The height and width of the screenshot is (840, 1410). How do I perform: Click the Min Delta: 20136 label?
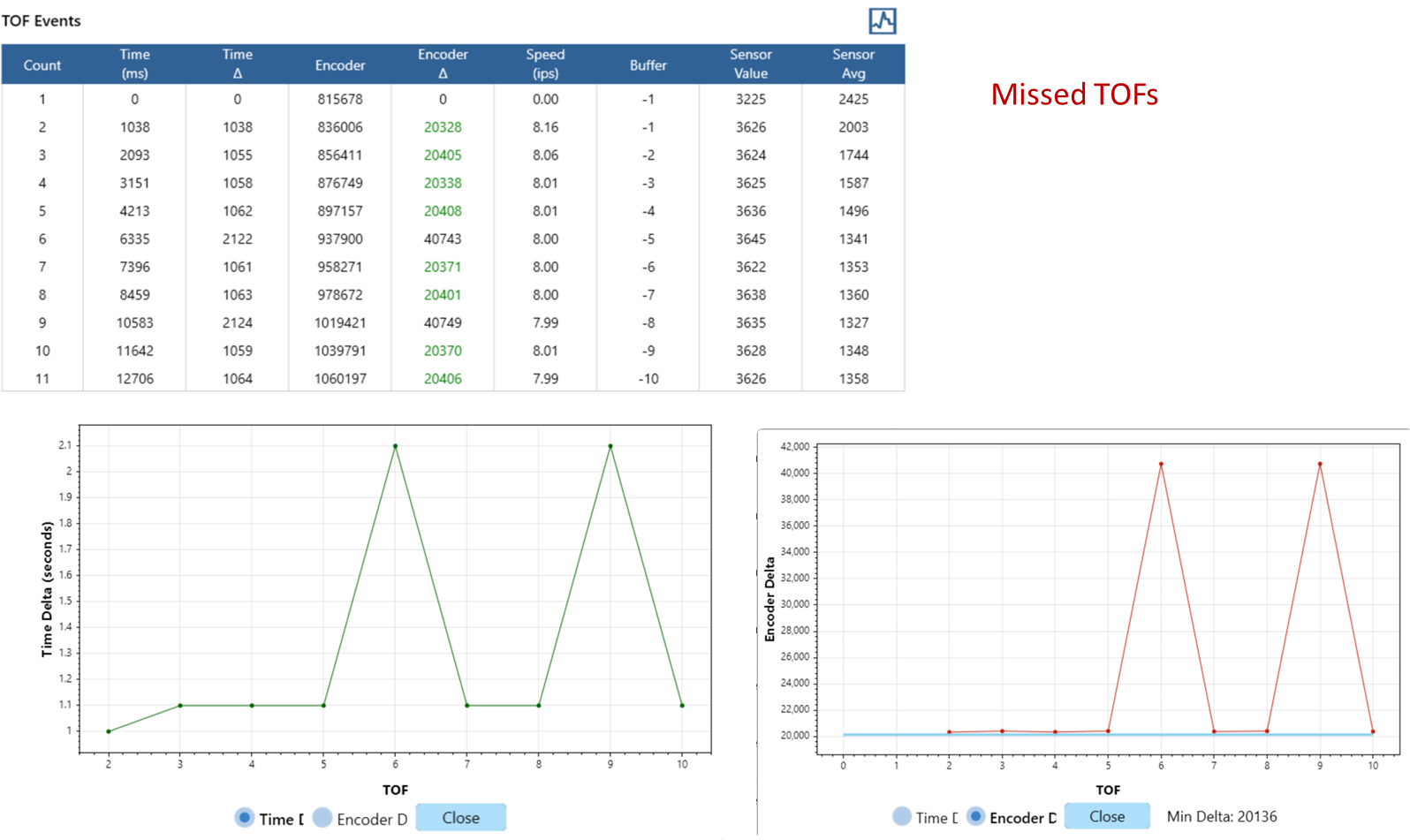(x=1221, y=816)
